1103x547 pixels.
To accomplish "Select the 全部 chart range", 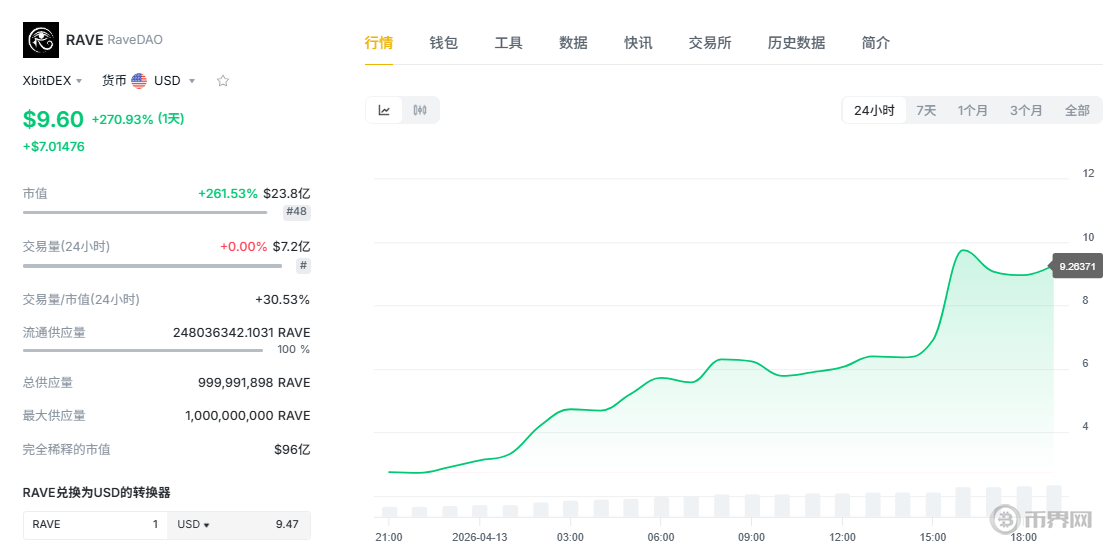I will tap(1077, 110).
